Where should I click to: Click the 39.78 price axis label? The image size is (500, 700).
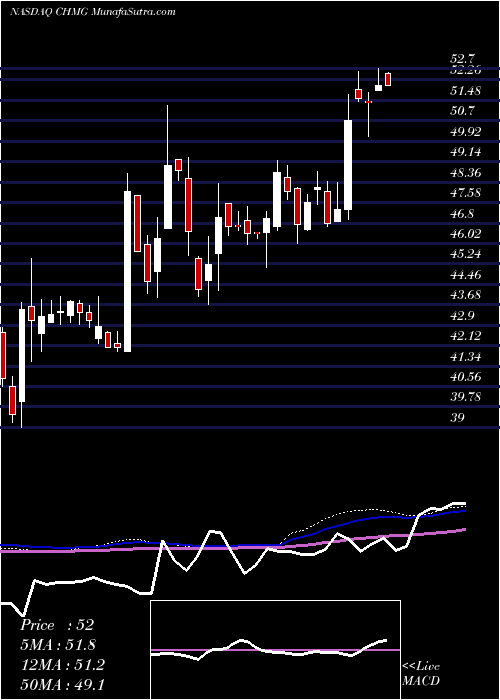pyautogui.click(x=466, y=397)
